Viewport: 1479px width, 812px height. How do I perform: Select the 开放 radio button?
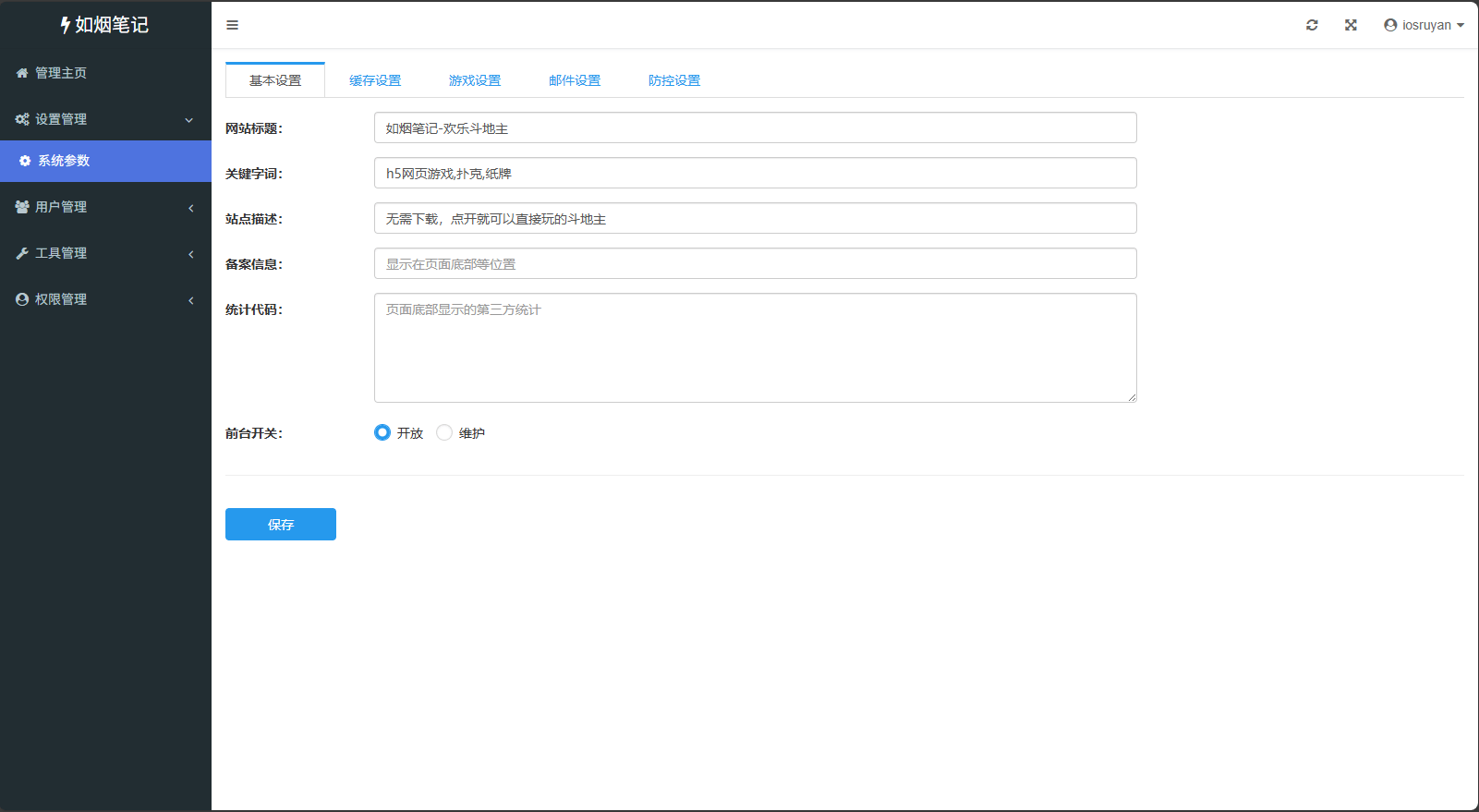382,432
